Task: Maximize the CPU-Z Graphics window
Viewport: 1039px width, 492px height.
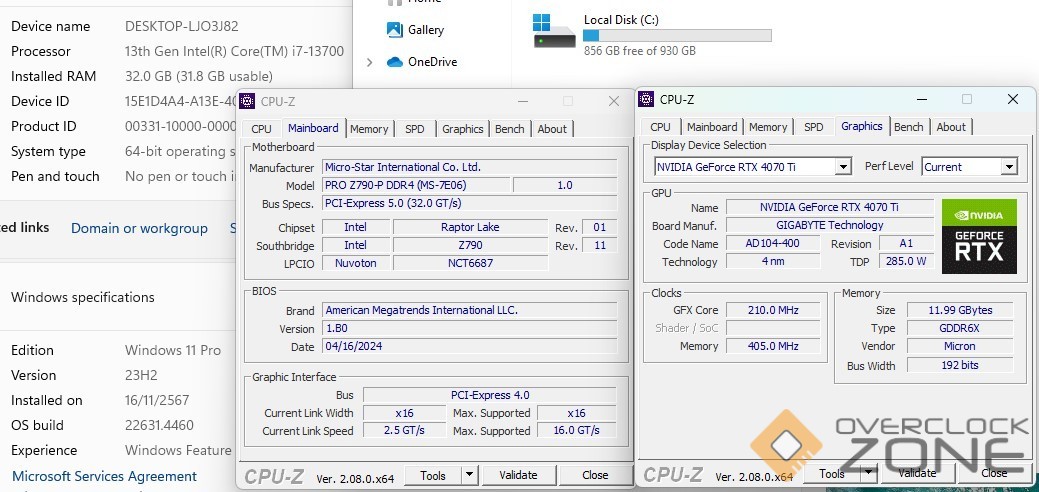Action: (x=967, y=99)
